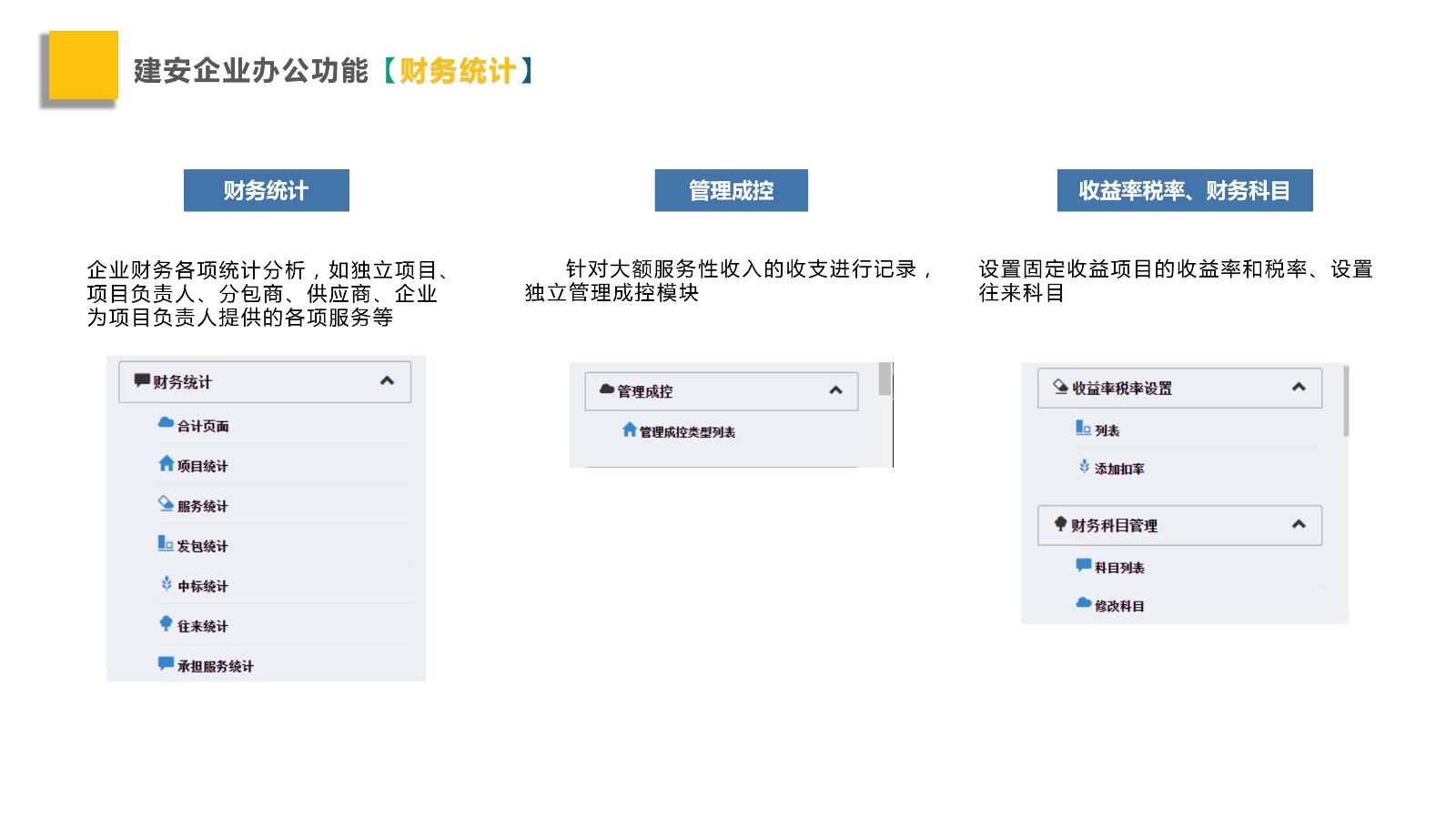Viewport: 1456px width, 819px height.
Task: Click the speech bubble icon in 财务统计 header
Action: [142, 380]
